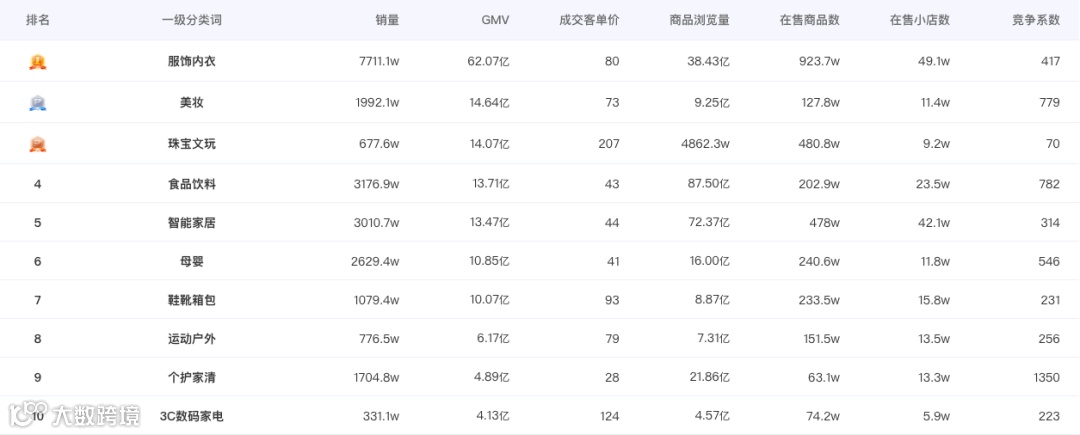1080x435 pixels.
Task: Select the 珠宝文玩 category row
Action: [x=191, y=144]
